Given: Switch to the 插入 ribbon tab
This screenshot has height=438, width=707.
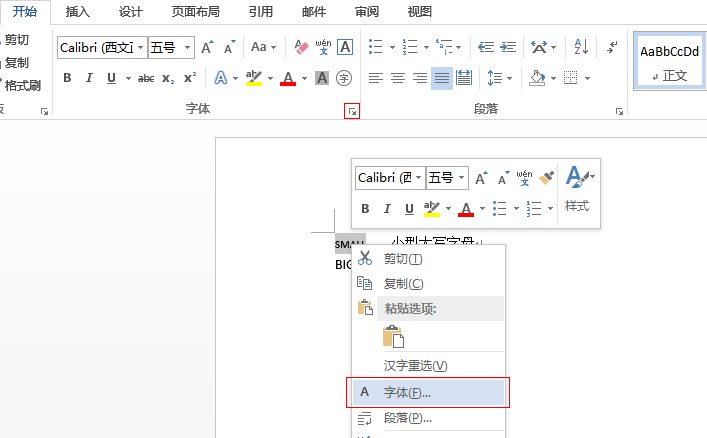Looking at the screenshot, I should coord(77,12).
